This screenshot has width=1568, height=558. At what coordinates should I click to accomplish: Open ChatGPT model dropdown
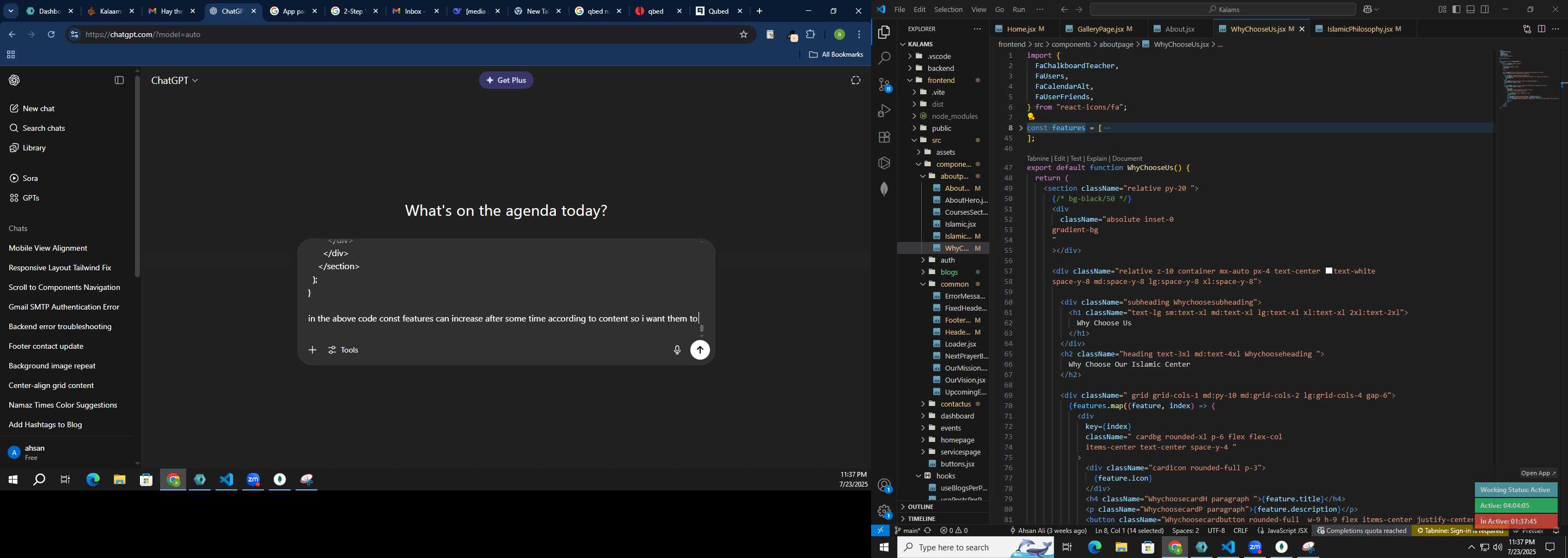175,81
